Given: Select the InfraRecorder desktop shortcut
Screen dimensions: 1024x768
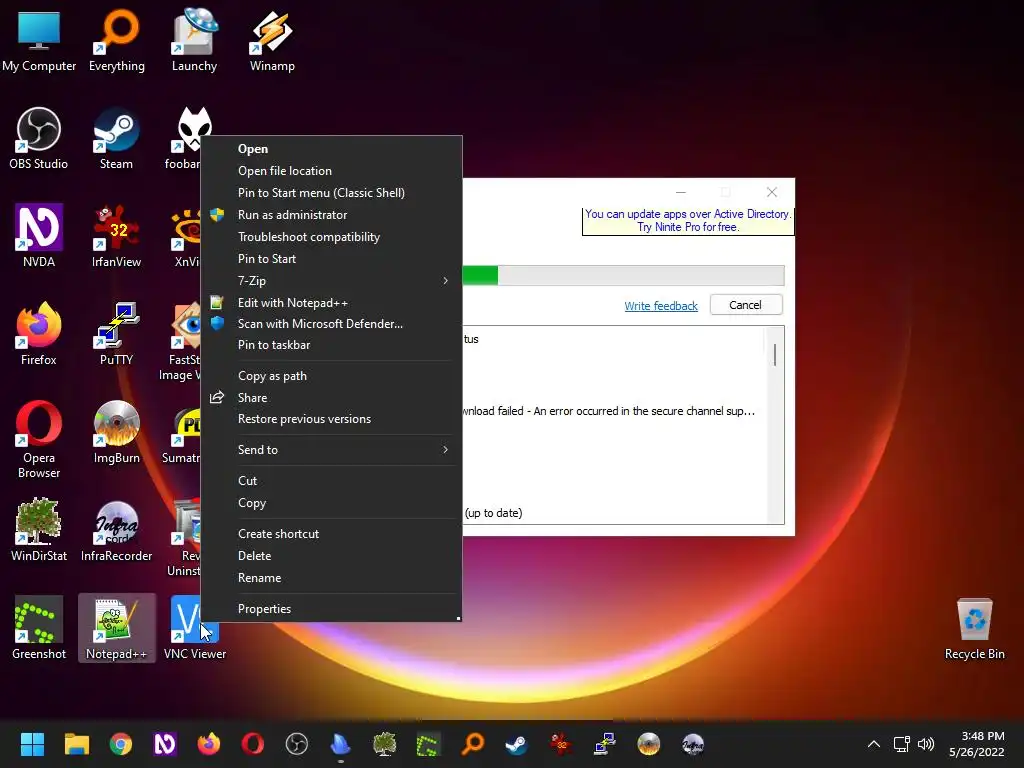Looking at the screenshot, I should pos(116,530).
